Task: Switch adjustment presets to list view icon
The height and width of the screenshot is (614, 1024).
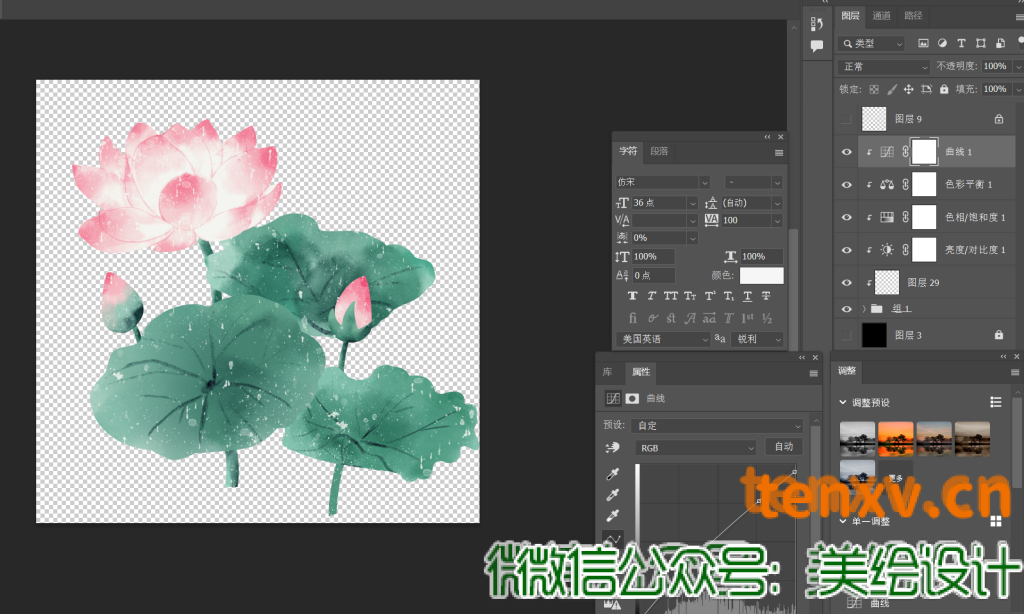Action: point(995,402)
